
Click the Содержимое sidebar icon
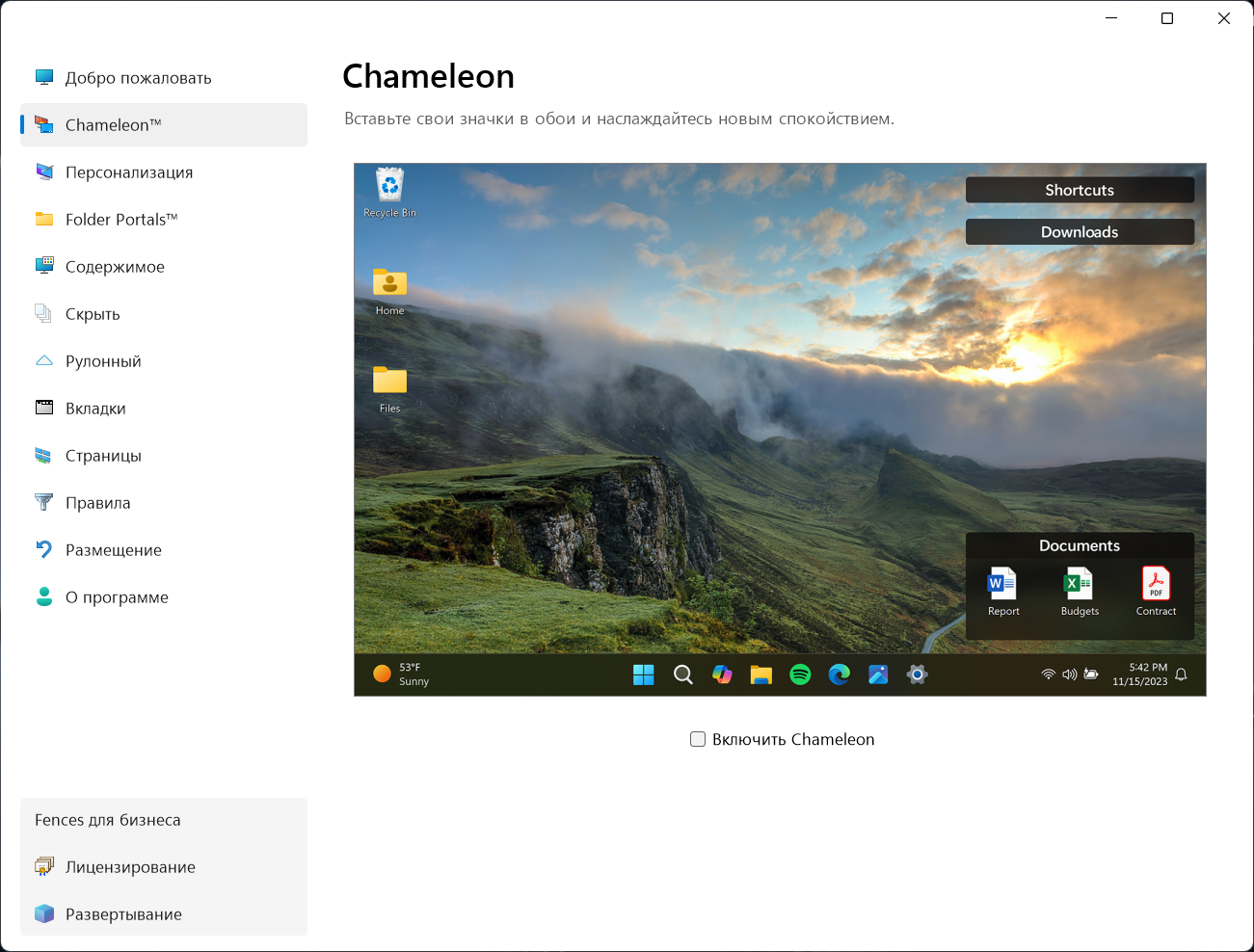44,266
